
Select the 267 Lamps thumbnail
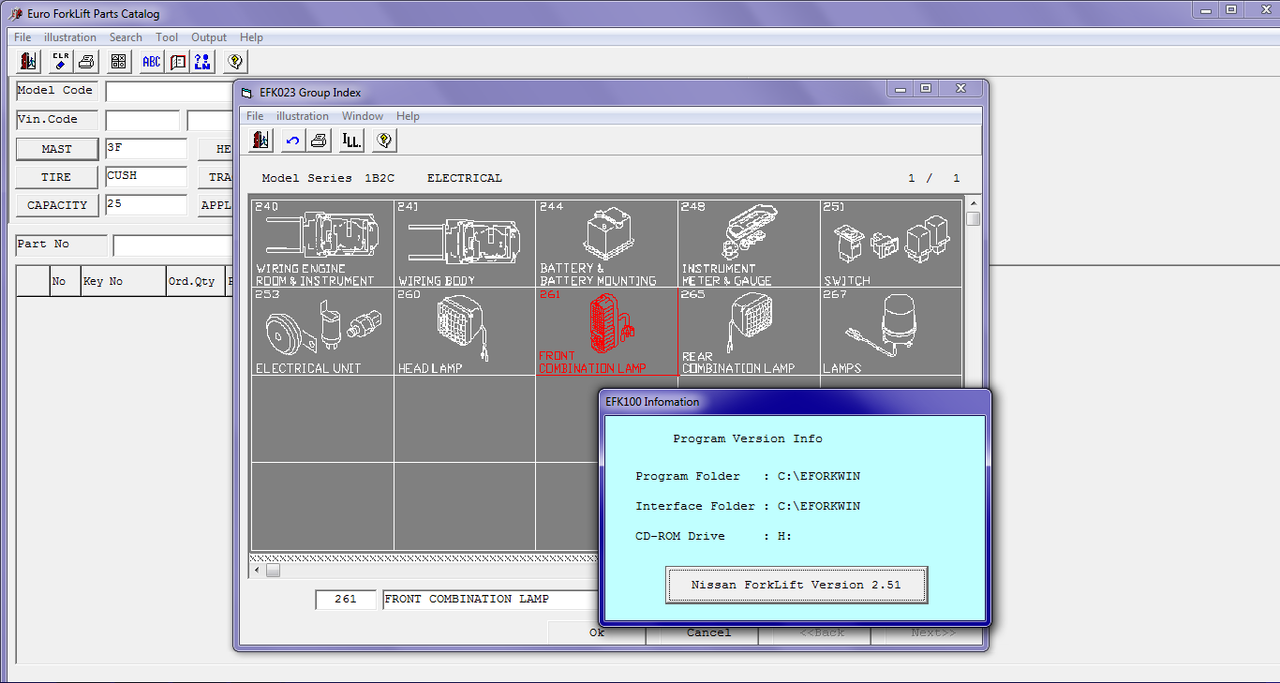click(891, 331)
